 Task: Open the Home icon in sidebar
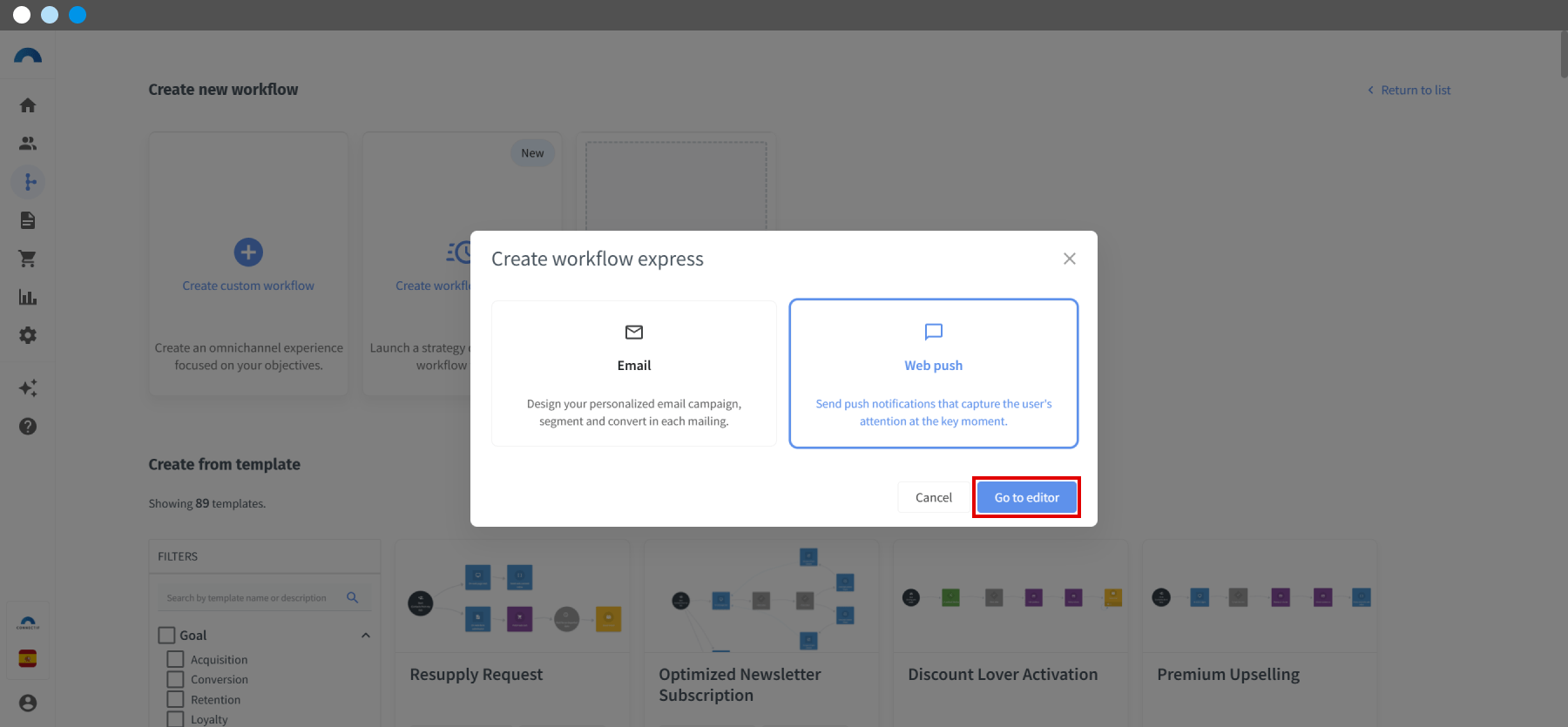point(28,105)
